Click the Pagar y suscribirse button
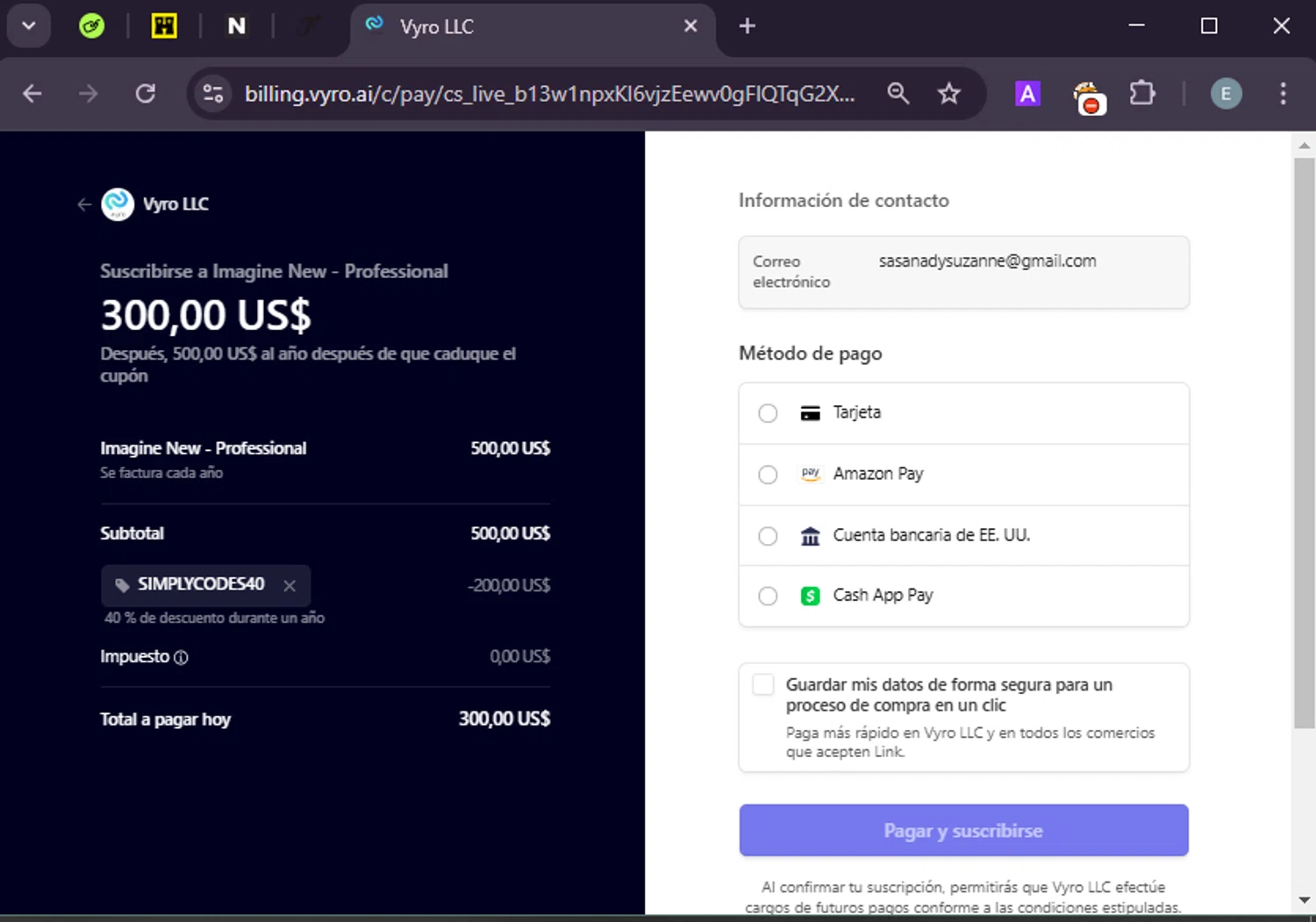This screenshot has width=1316, height=922. pyautogui.click(x=963, y=830)
